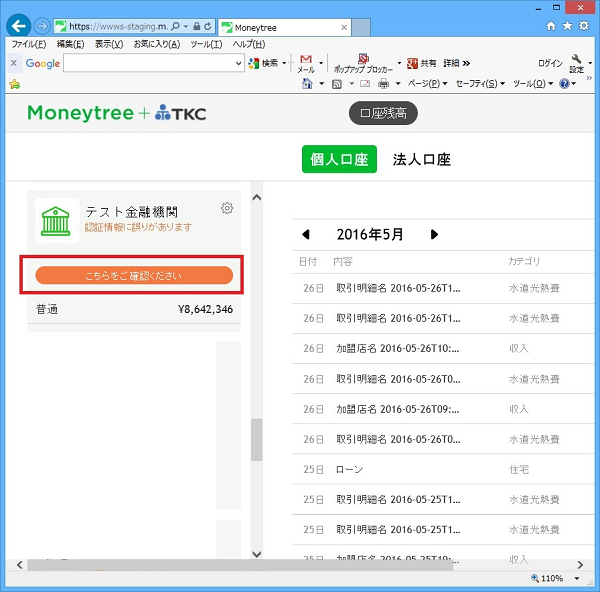Select the 個人口座 tab
This screenshot has height=592, width=600.
(x=339, y=159)
